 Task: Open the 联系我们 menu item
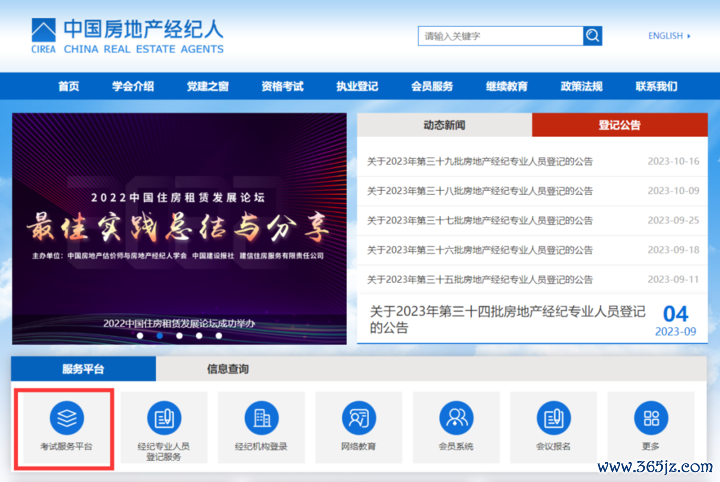tap(657, 86)
